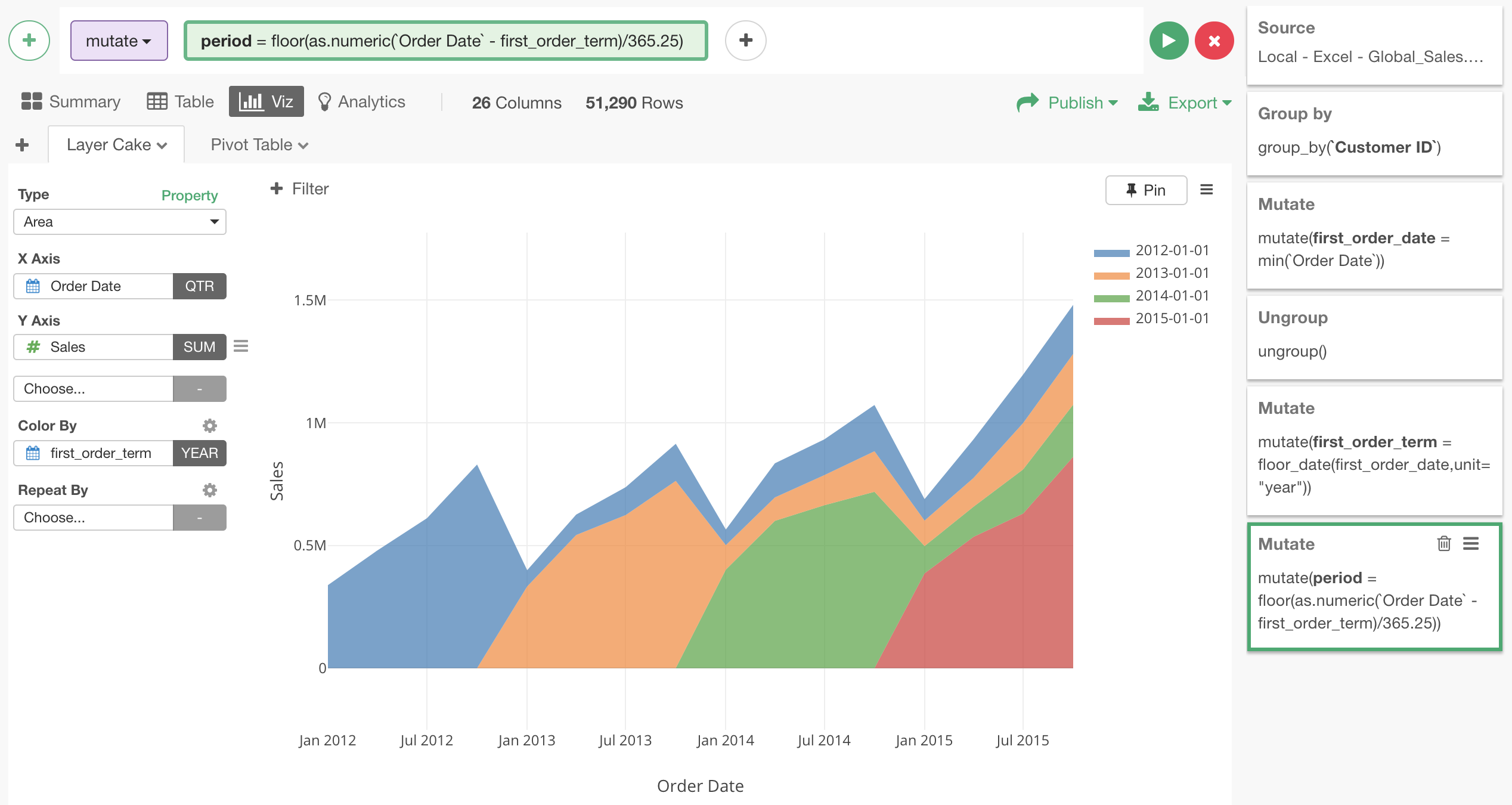The image size is (1512, 805).
Task: Click the red cancel X button
Action: (x=1214, y=41)
